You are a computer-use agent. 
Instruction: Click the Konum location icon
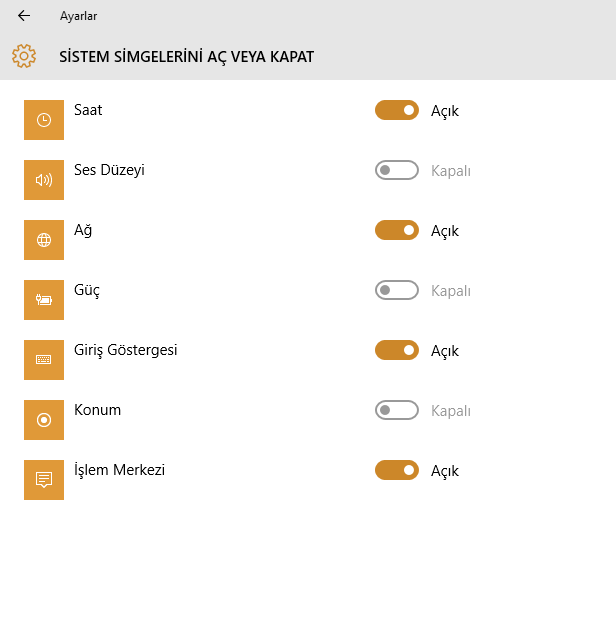tap(44, 420)
